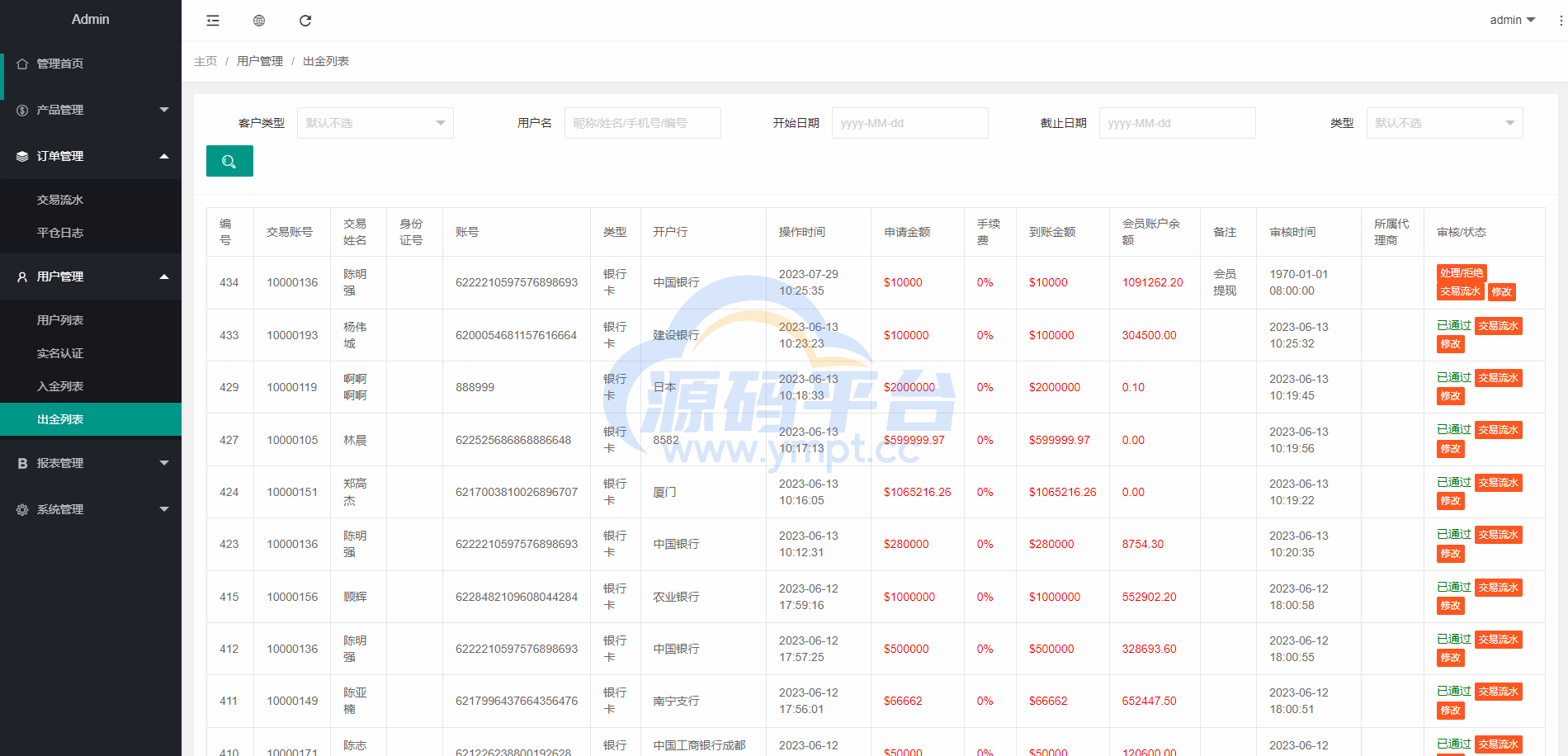The width and height of the screenshot is (1568, 756).
Task: Click the 会员提现 remark in row 434
Action: pyautogui.click(x=1225, y=282)
